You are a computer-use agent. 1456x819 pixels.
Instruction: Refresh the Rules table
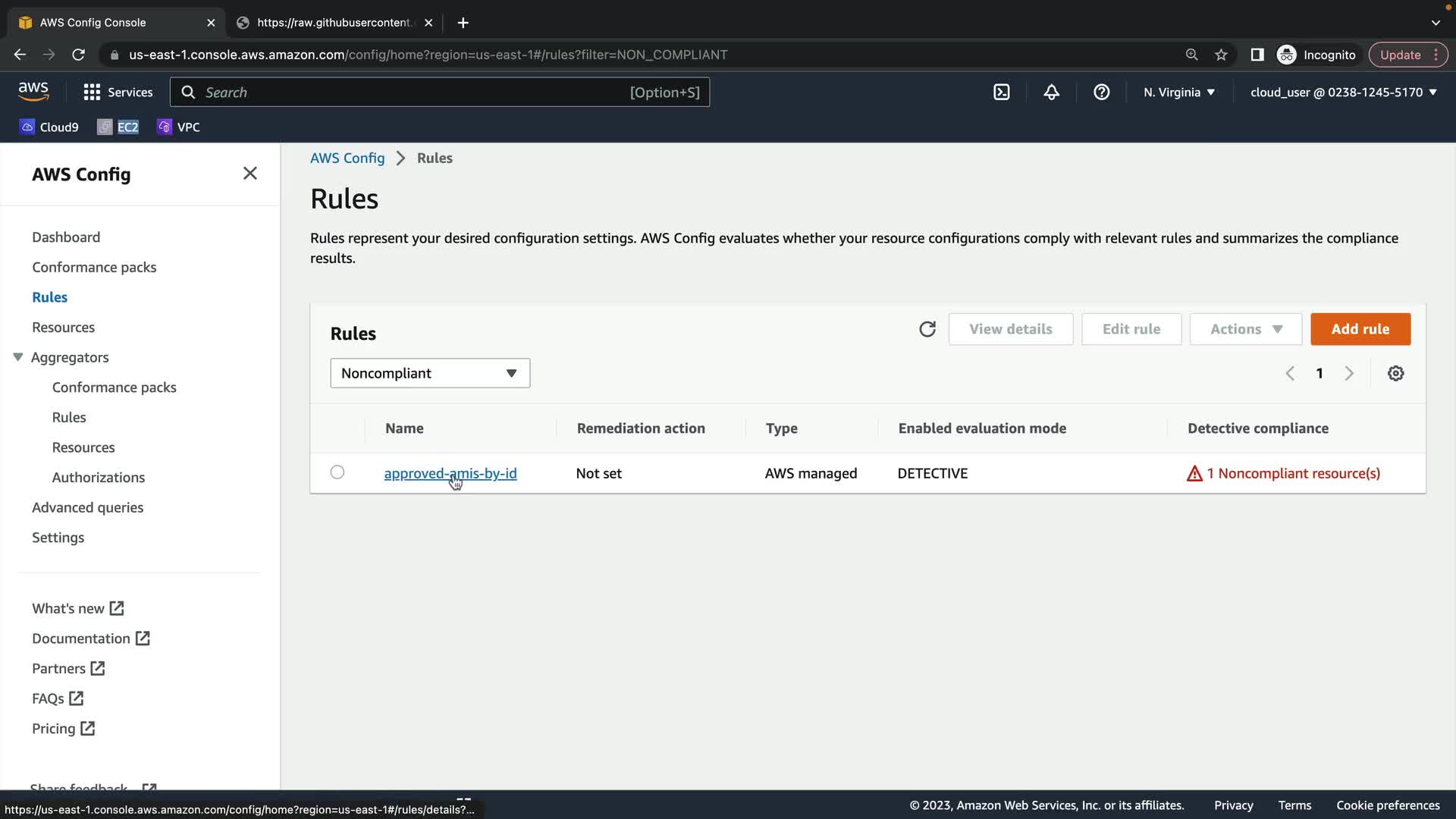pyautogui.click(x=927, y=329)
